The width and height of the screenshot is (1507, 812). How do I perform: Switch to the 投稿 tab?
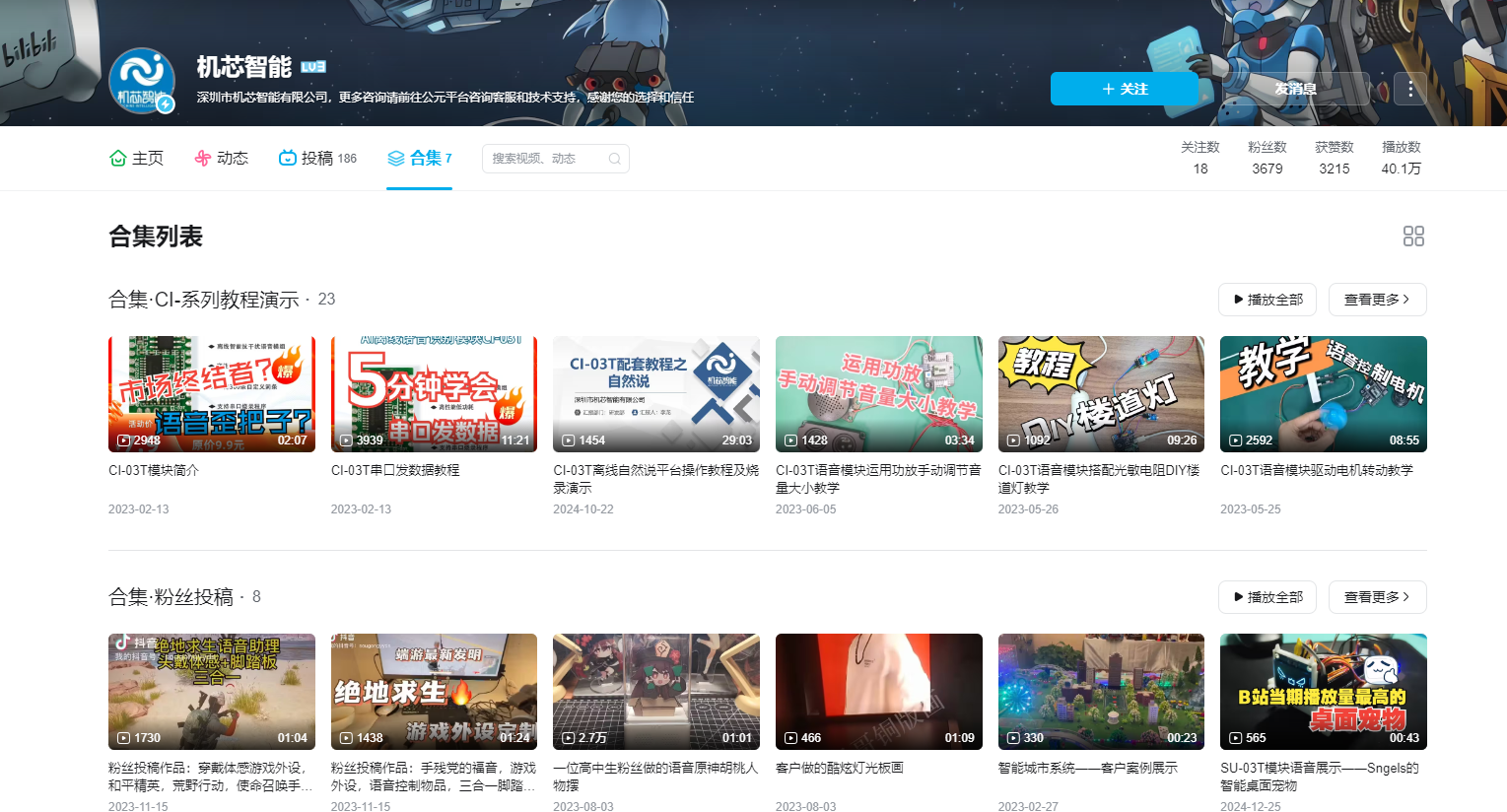(x=318, y=158)
